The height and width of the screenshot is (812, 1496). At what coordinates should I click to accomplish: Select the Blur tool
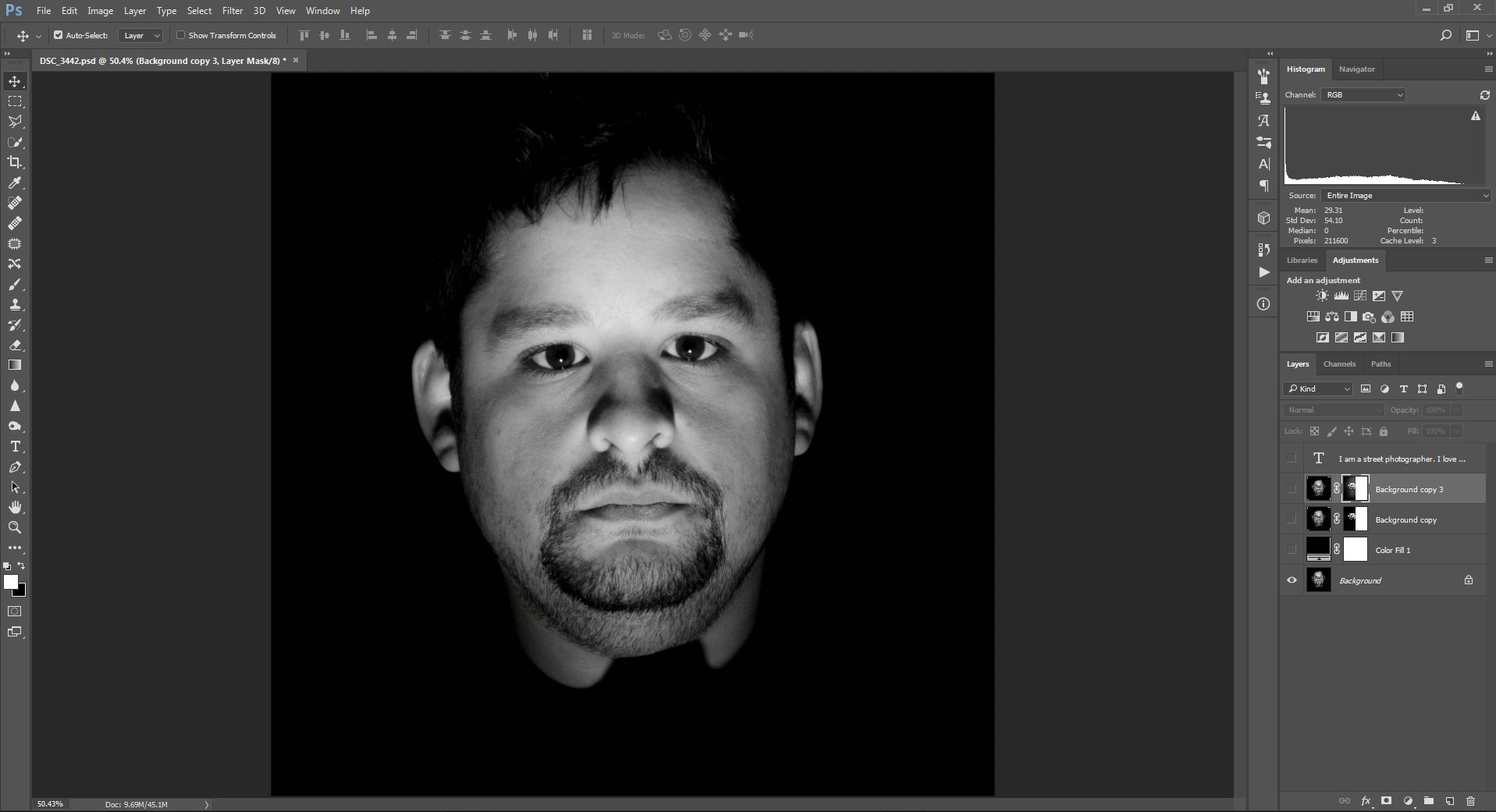[15, 385]
